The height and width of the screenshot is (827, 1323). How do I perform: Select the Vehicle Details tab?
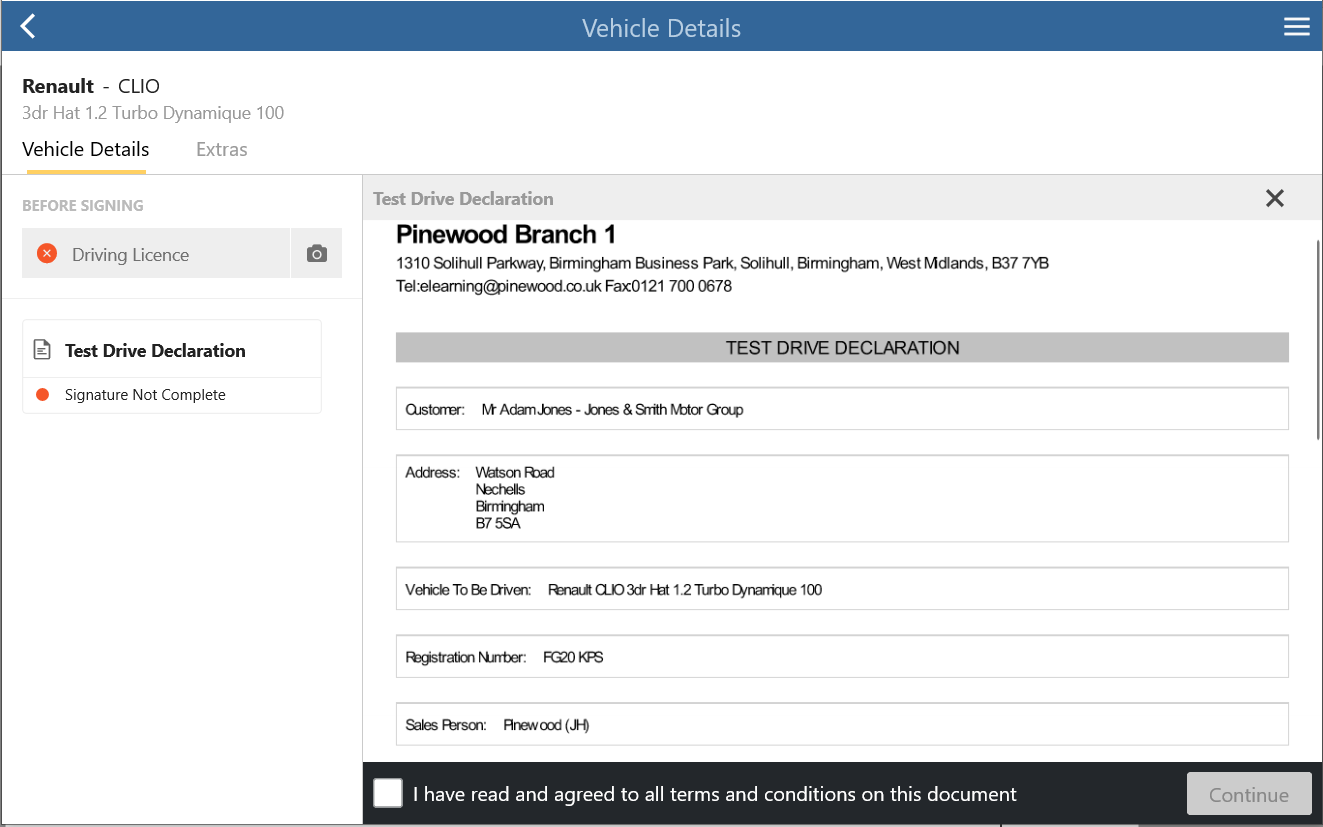click(86, 150)
